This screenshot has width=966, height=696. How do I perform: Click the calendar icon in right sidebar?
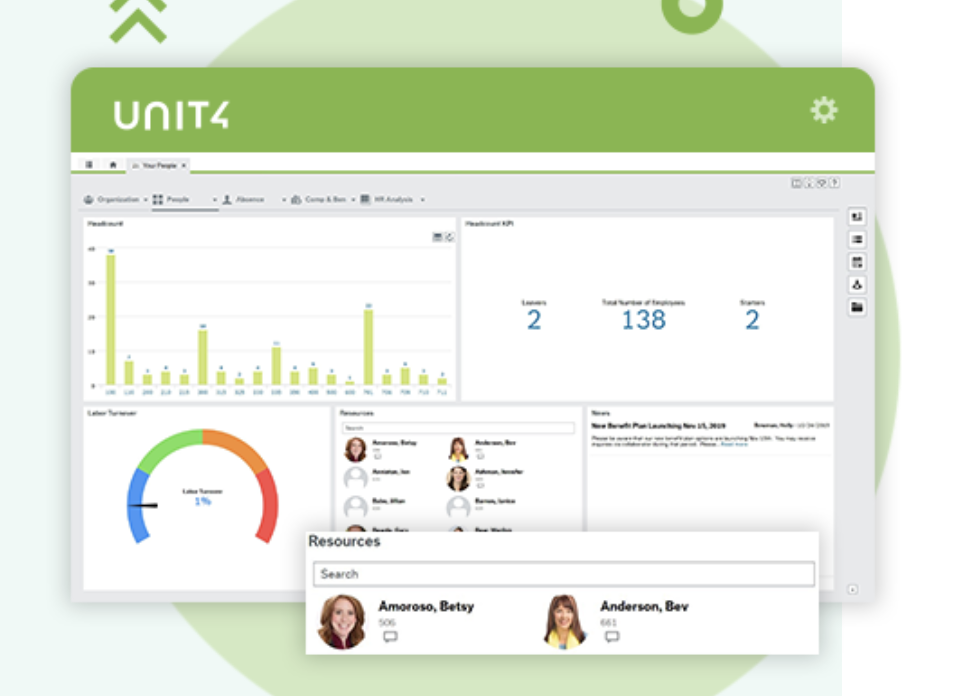click(857, 262)
